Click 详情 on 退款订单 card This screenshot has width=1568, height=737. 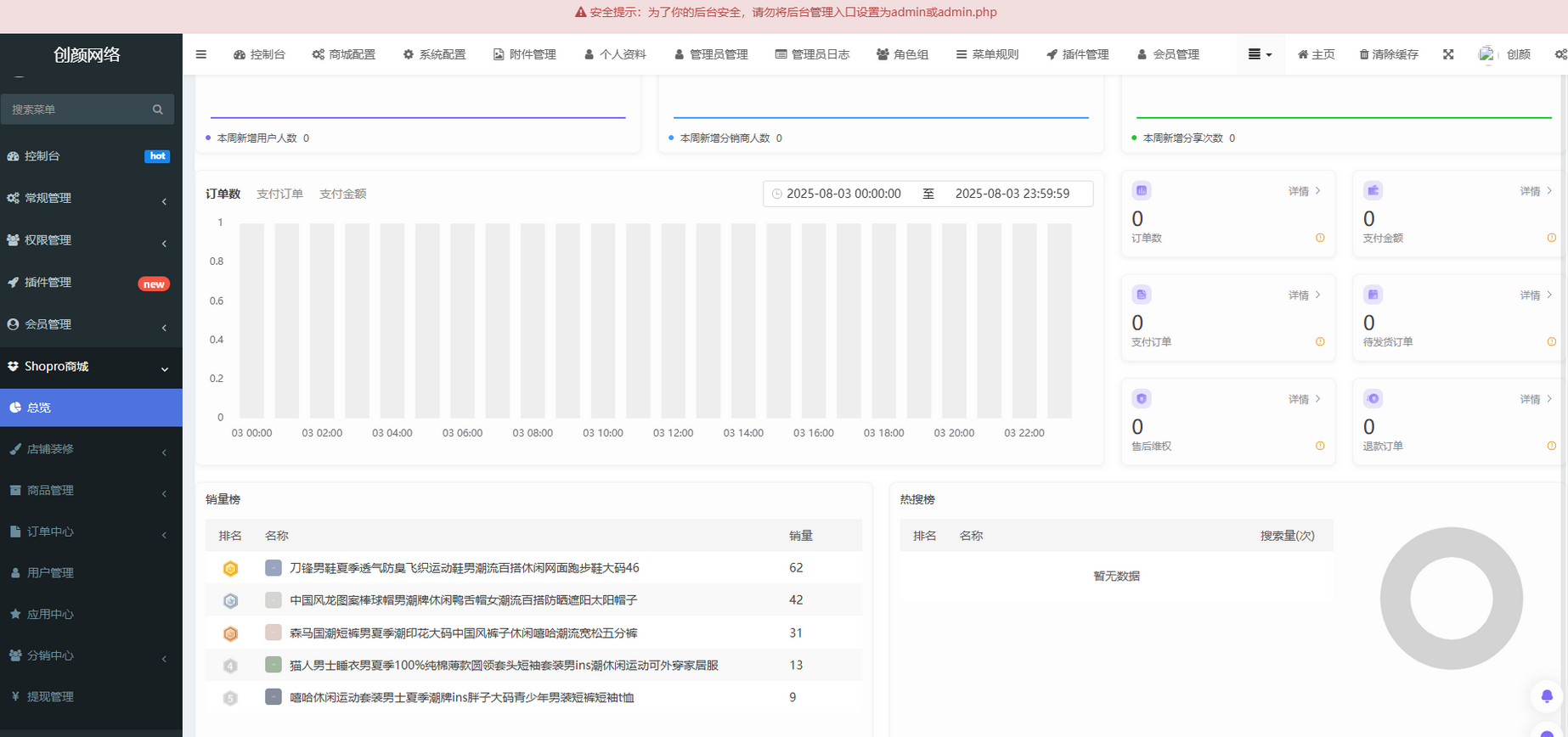coord(1536,399)
